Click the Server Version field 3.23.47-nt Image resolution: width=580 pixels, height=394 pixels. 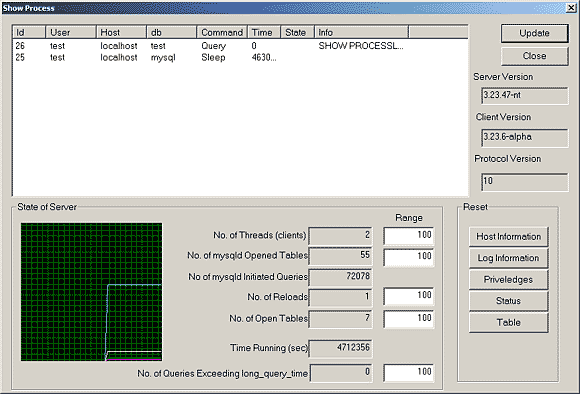[525, 95]
